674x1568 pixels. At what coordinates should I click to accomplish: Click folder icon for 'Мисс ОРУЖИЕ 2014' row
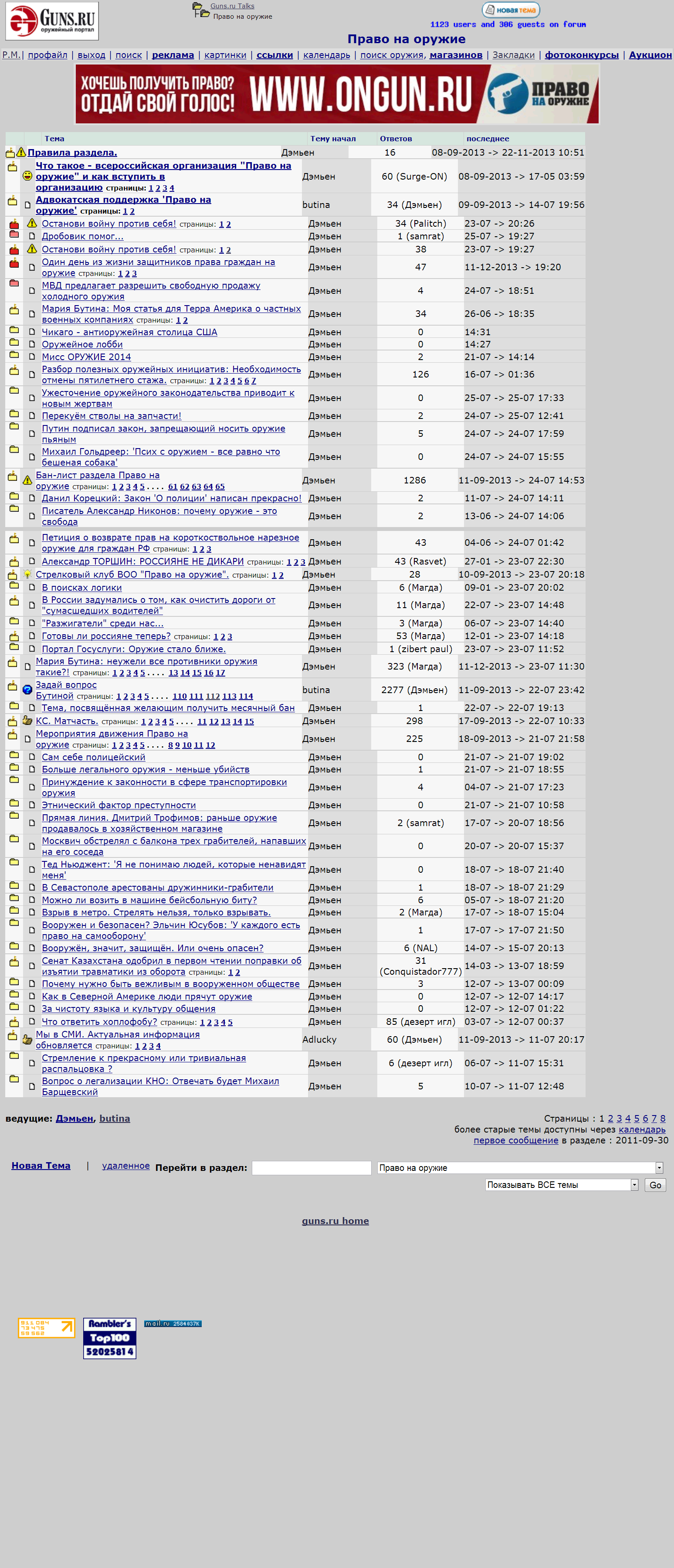point(14,355)
